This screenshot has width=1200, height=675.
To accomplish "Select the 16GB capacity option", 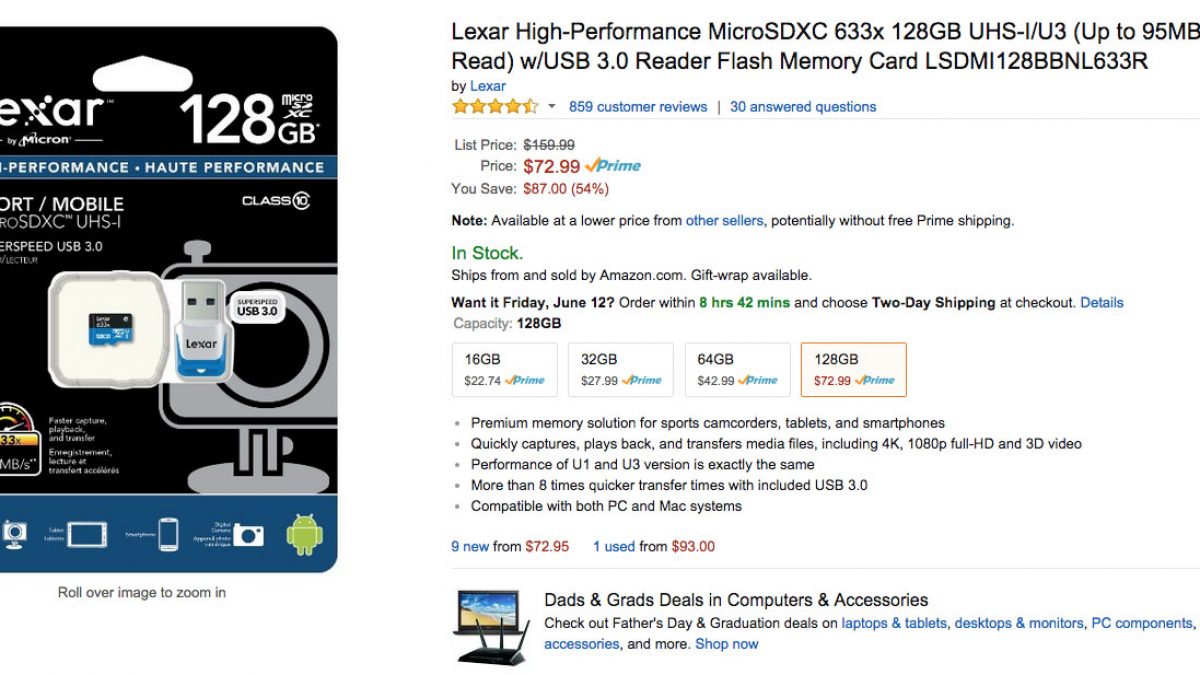I will tap(505, 369).
